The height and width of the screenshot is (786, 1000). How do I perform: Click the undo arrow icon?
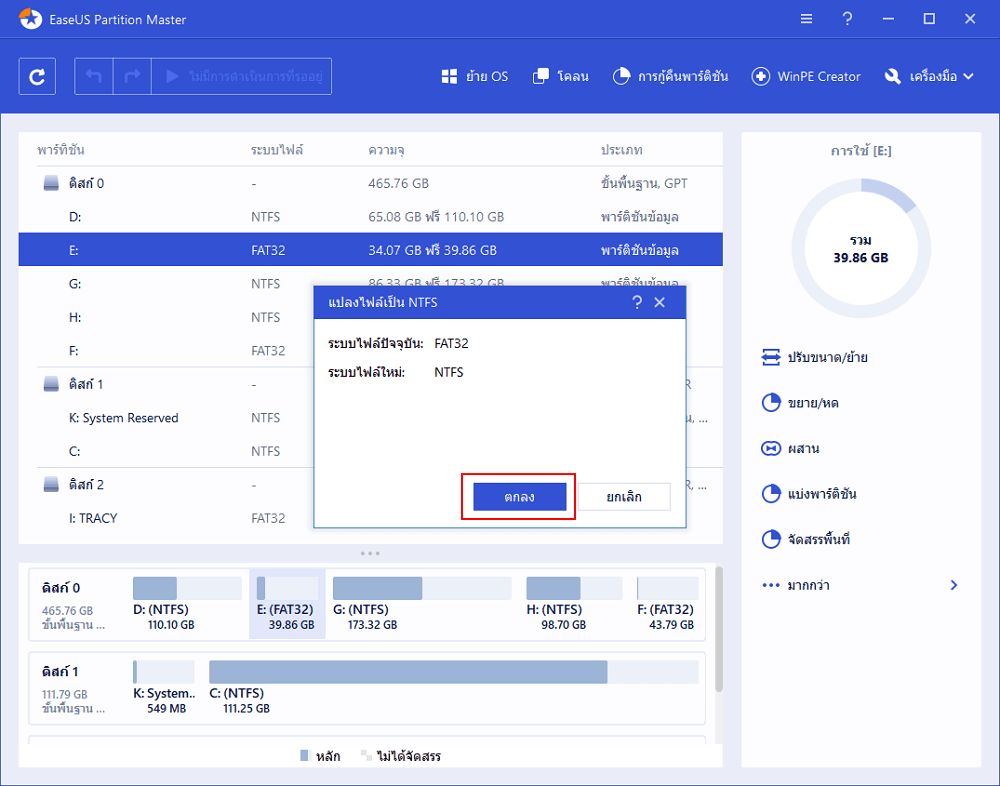pyautogui.click(x=94, y=77)
